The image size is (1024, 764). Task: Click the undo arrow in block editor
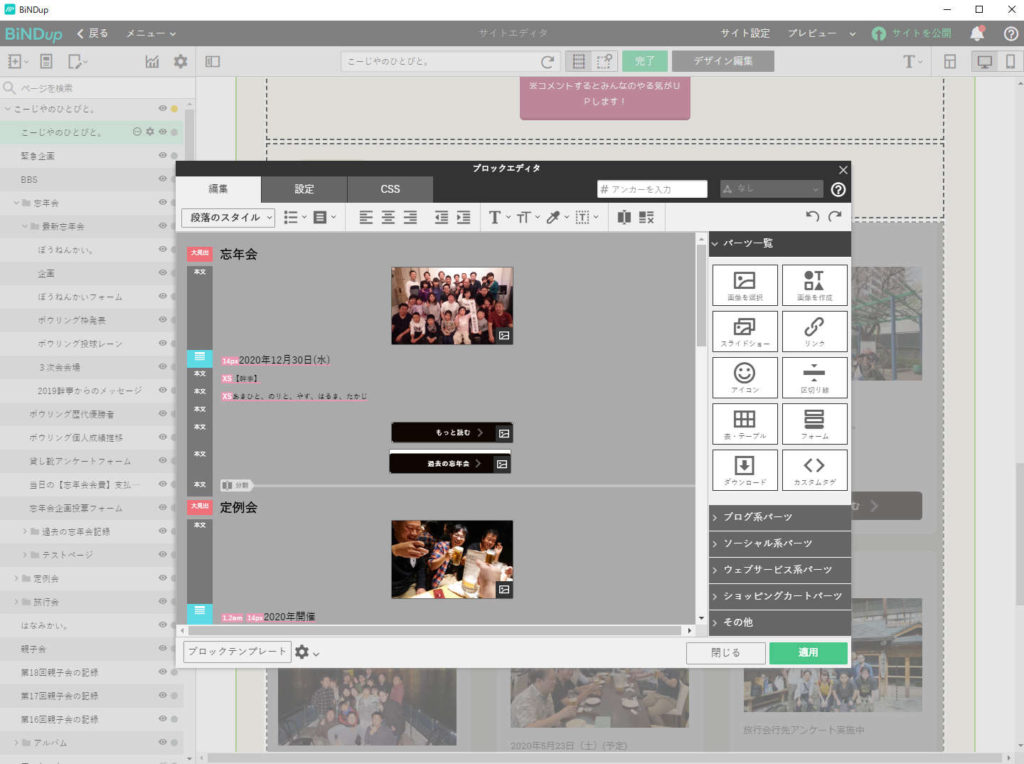pos(812,217)
